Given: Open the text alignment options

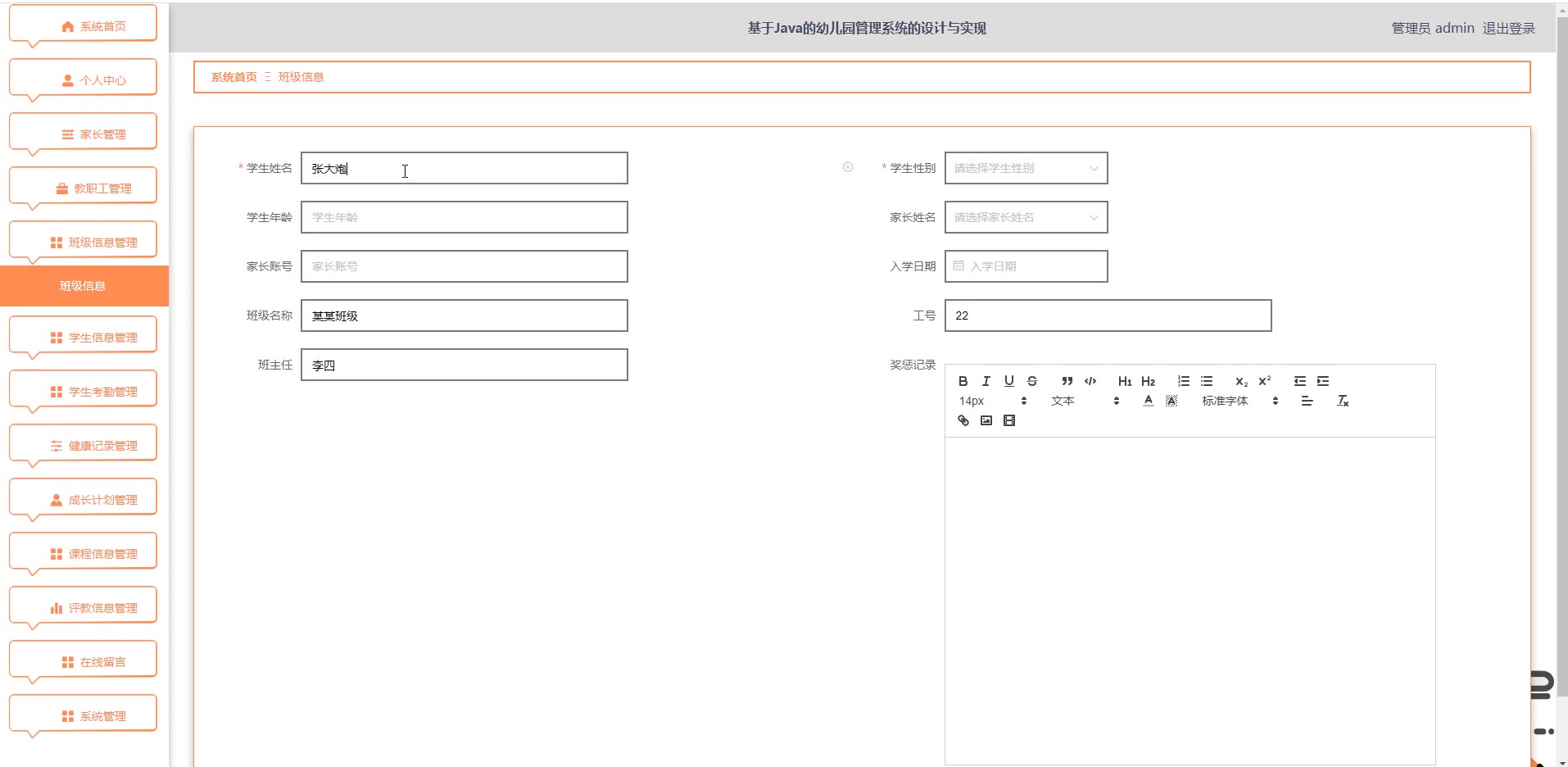Looking at the screenshot, I should [x=1307, y=401].
